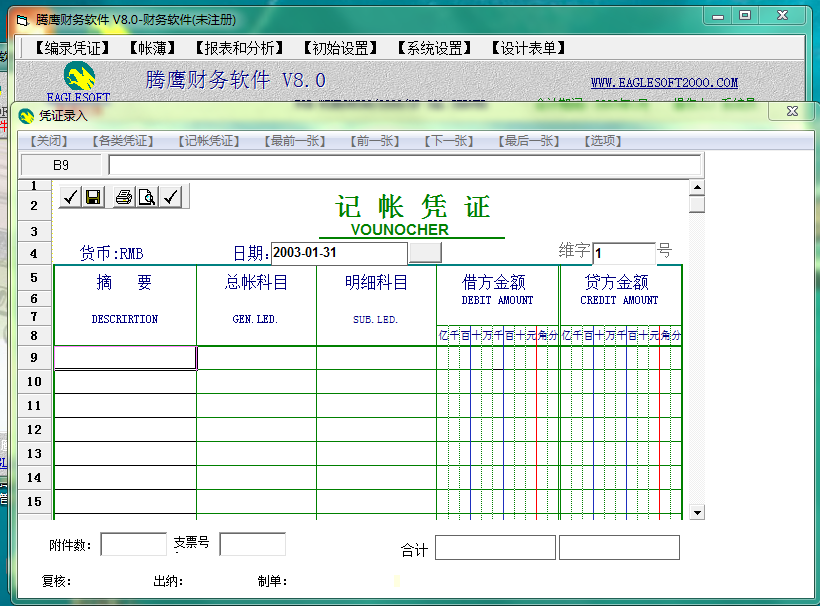Click the first checkmark icon before the save icon
820x606 pixels.
(x=70, y=197)
